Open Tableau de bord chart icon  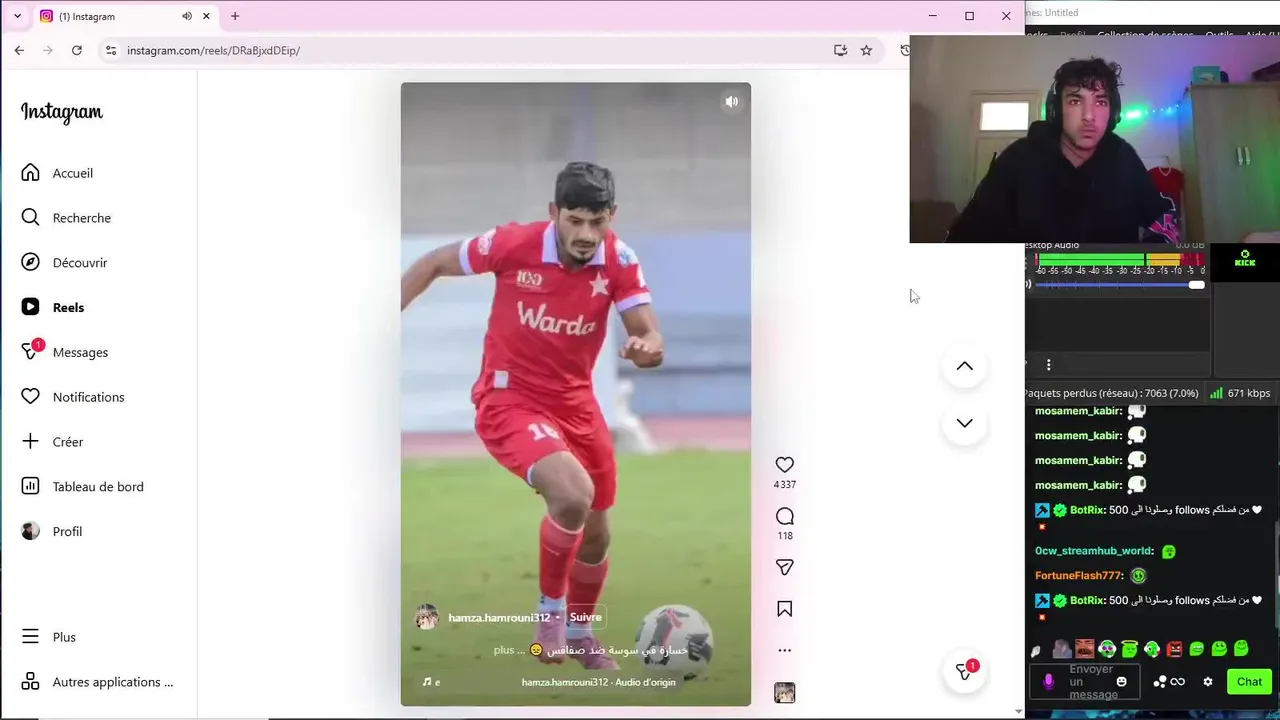tap(31, 486)
